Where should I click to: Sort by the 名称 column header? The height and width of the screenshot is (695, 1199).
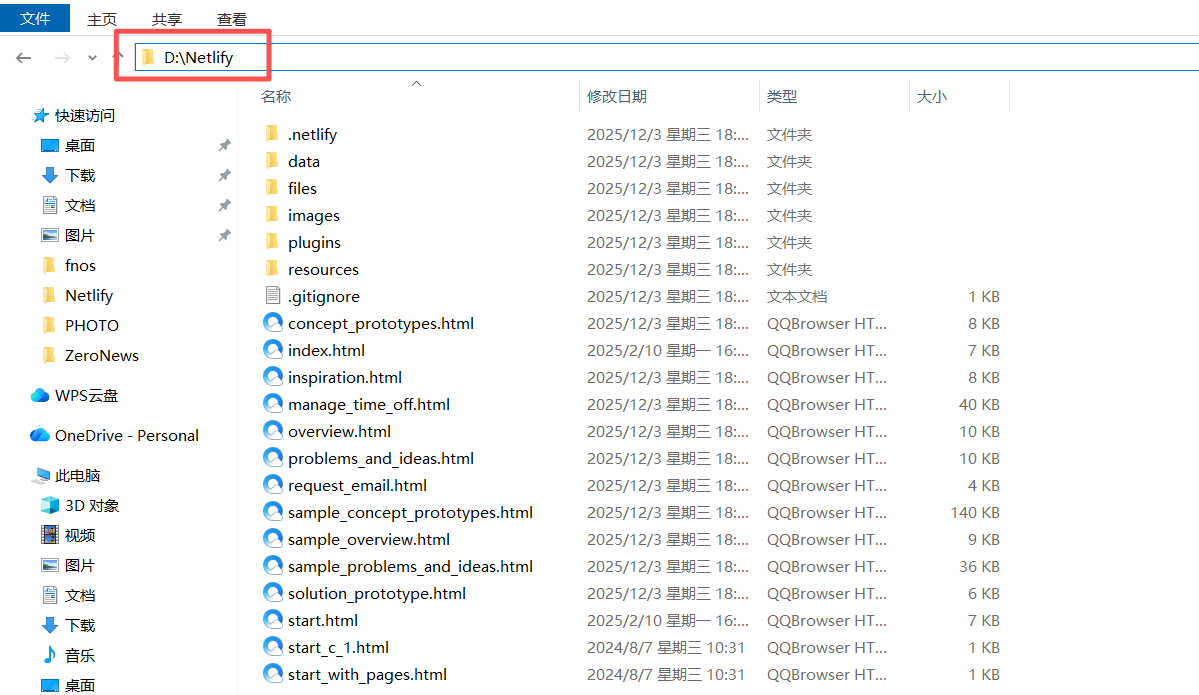point(276,96)
